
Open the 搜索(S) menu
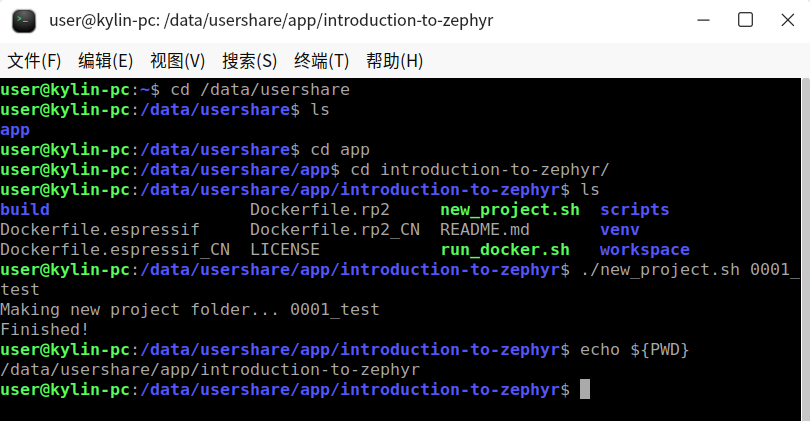(250, 61)
